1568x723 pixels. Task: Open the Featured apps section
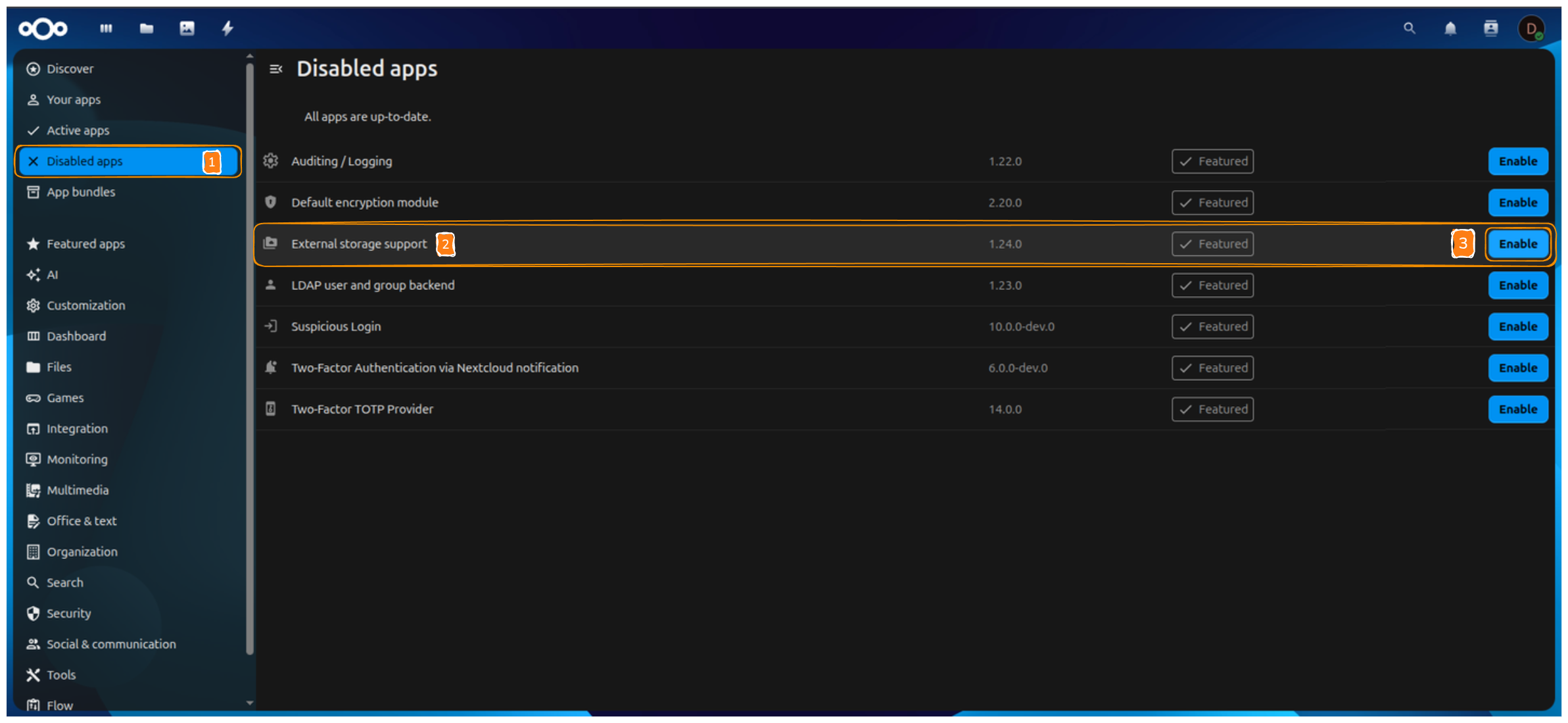tap(85, 243)
